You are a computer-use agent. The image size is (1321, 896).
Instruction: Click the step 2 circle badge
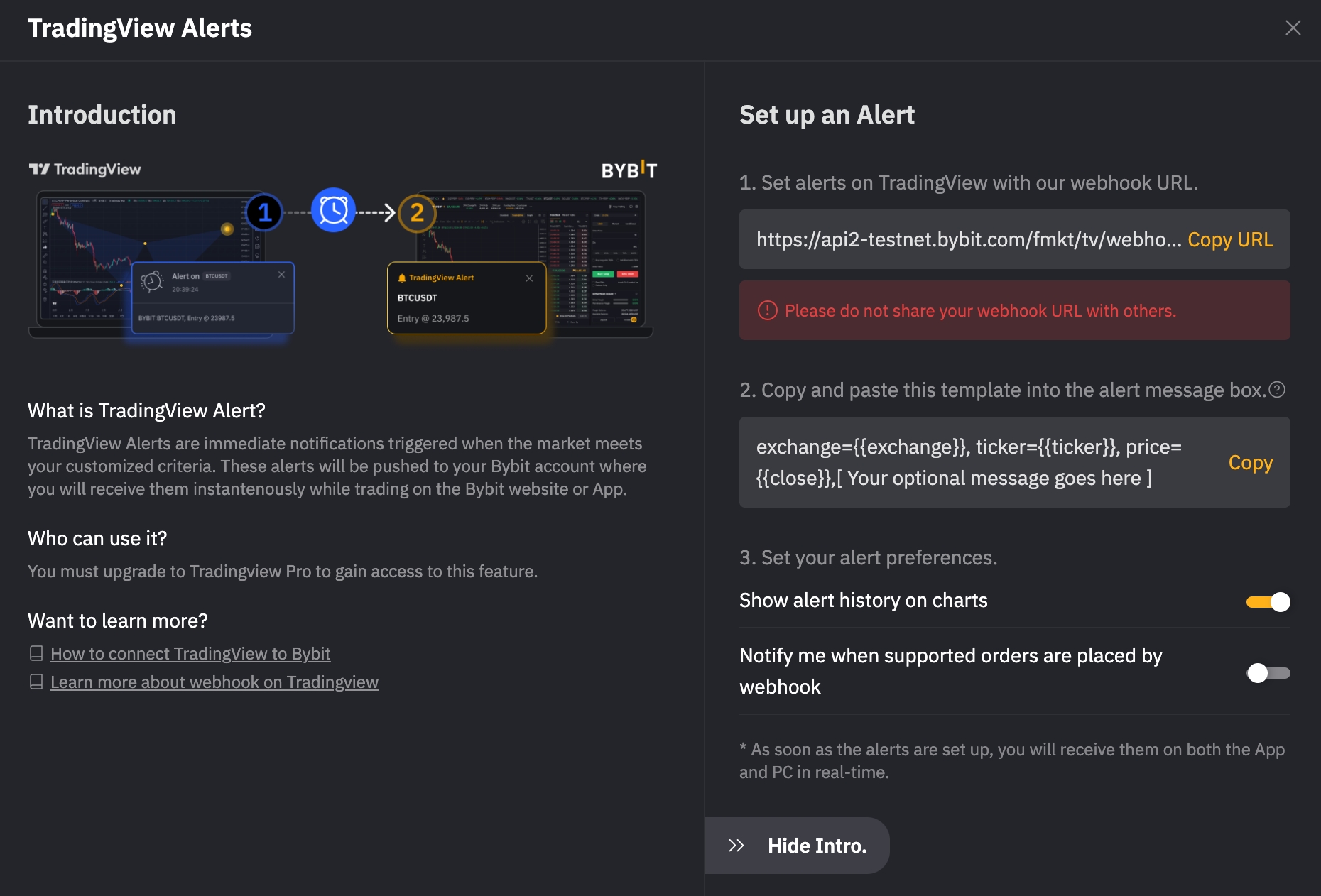(x=417, y=212)
